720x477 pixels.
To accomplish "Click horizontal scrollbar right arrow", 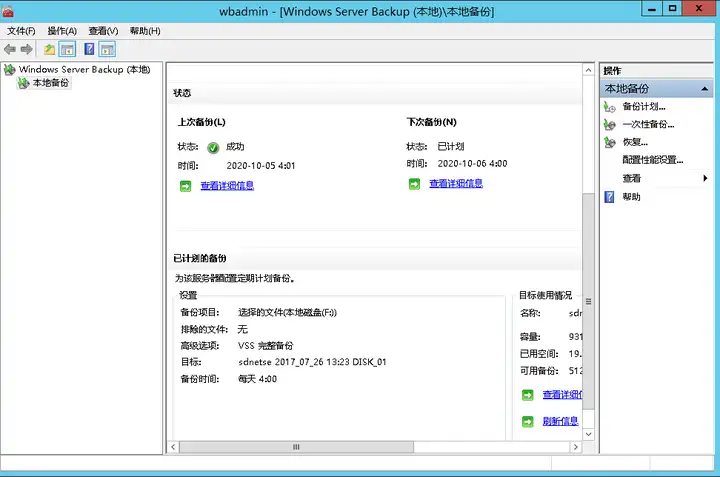I will coord(575,447).
